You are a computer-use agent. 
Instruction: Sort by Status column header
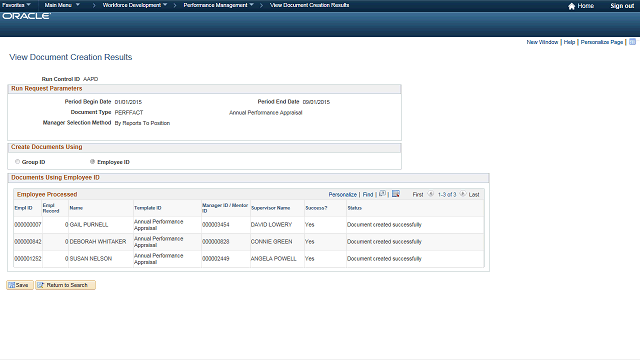pos(354,208)
